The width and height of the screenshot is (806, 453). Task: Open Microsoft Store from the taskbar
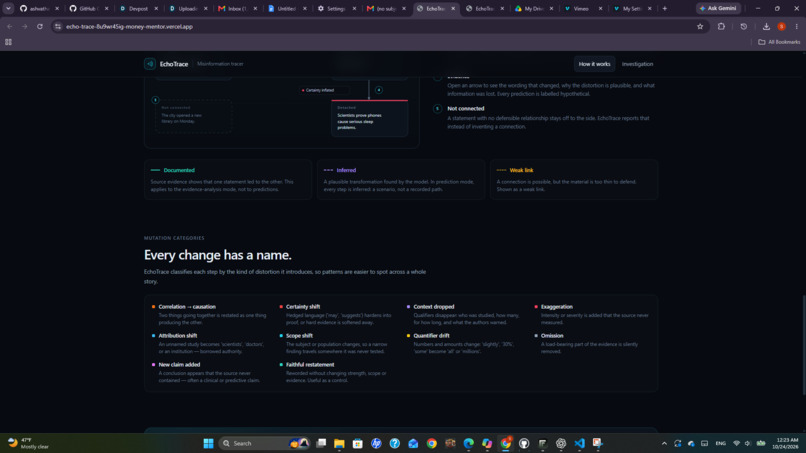(358, 443)
